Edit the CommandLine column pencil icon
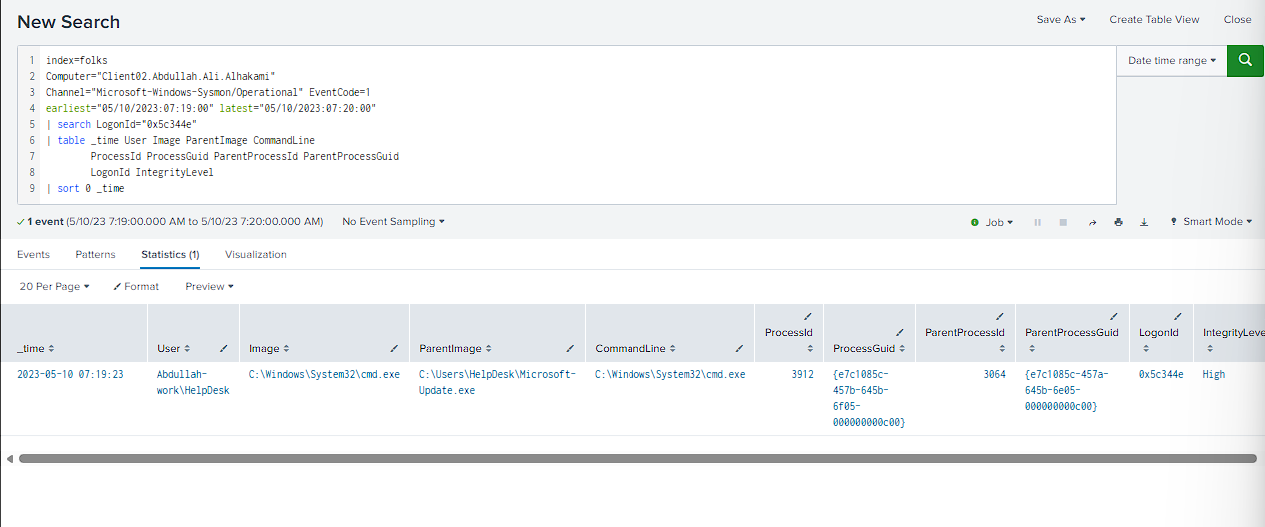1265x527 pixels. click(x=740, y=349)
